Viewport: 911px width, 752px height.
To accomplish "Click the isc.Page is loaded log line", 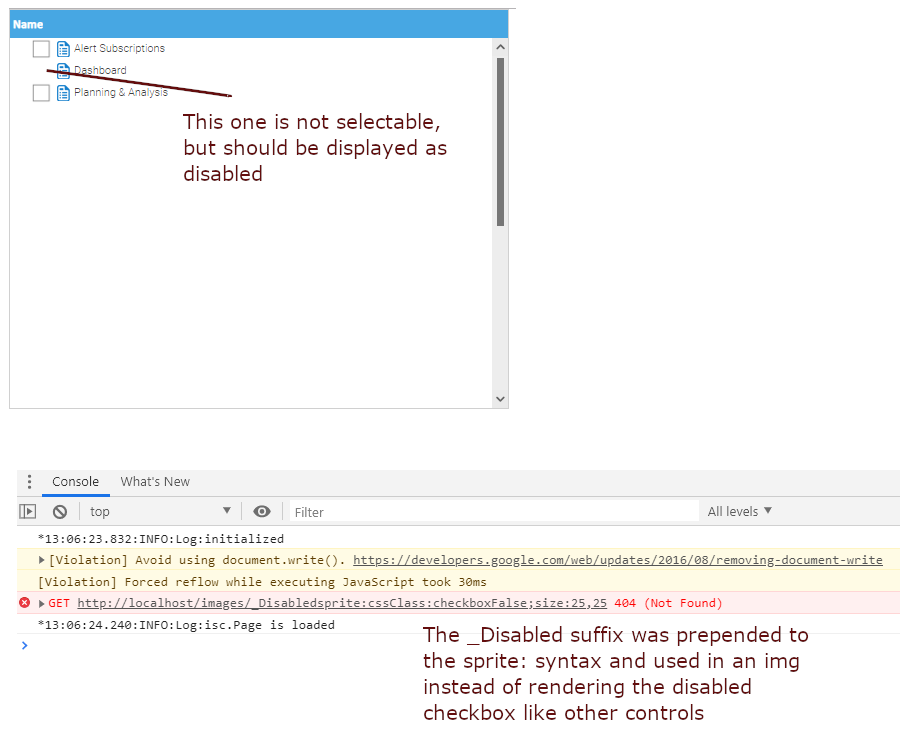I will pyautogui.click(x=186, y=625).
